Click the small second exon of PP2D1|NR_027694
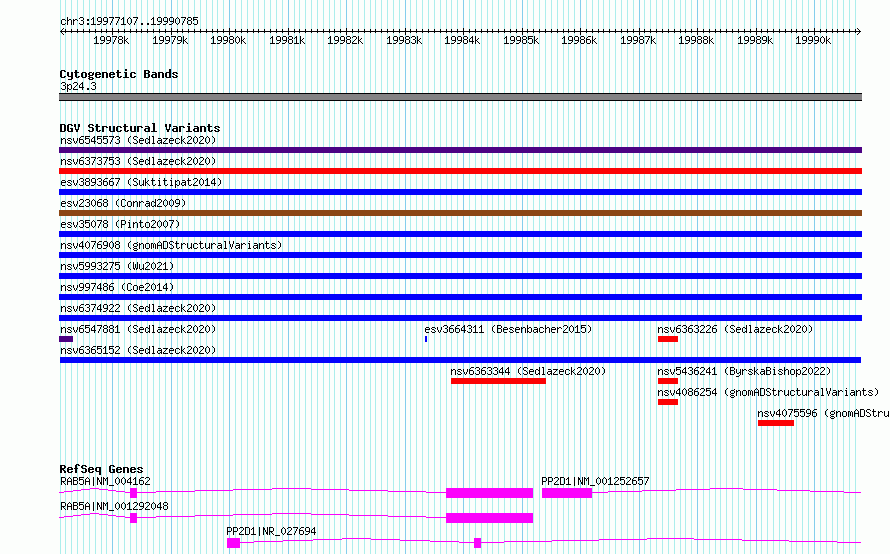This screenshot has height=554, width=890. [477, 543]
